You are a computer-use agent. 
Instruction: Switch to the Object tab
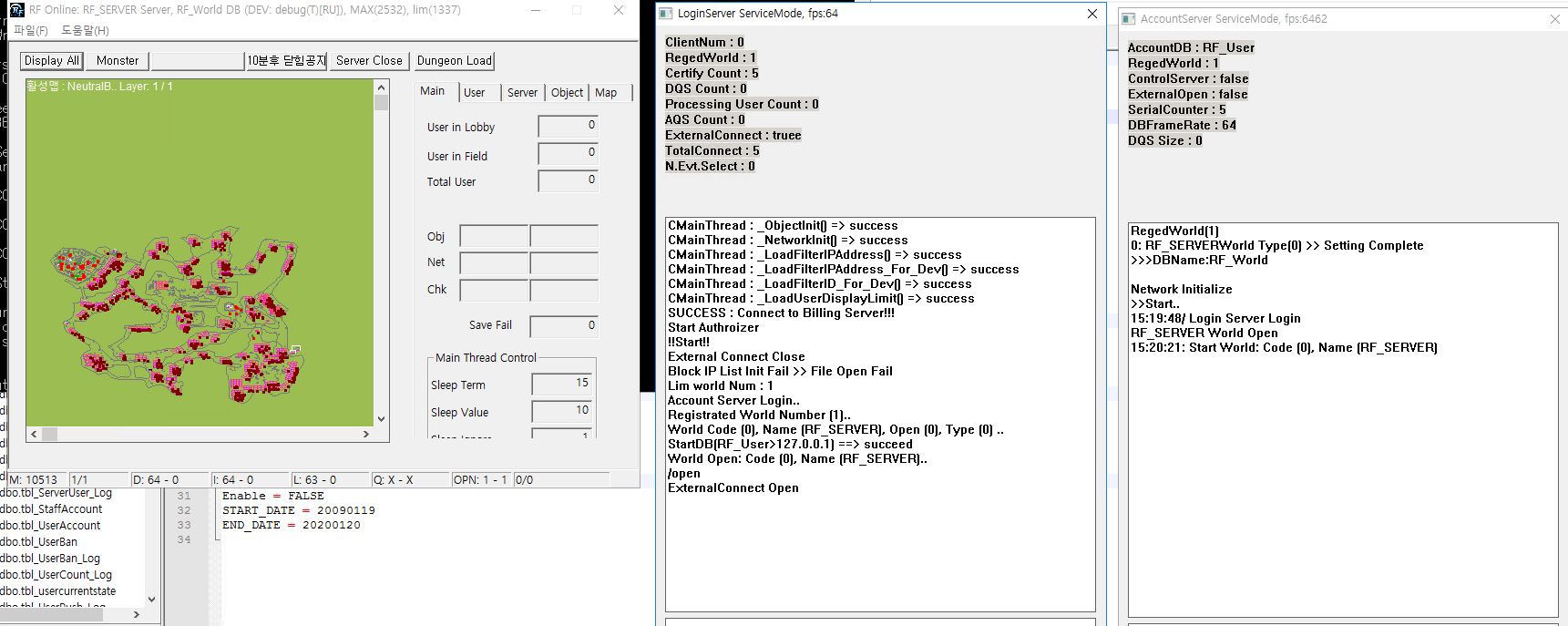(x=567, y=92)
